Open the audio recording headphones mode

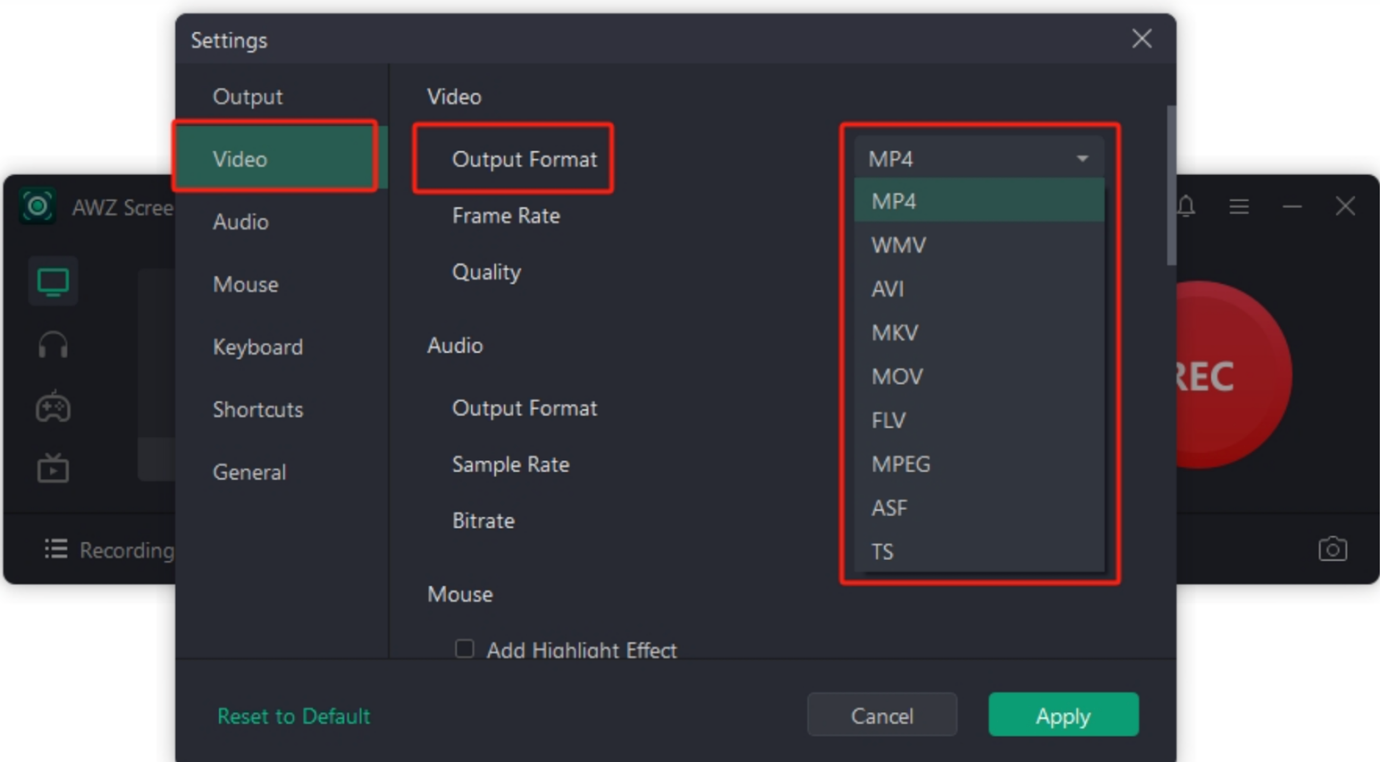[x=52, y=344]
